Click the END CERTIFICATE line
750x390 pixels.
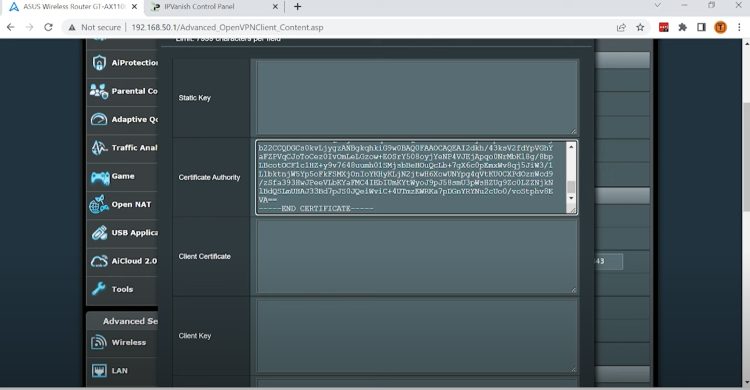316,209
